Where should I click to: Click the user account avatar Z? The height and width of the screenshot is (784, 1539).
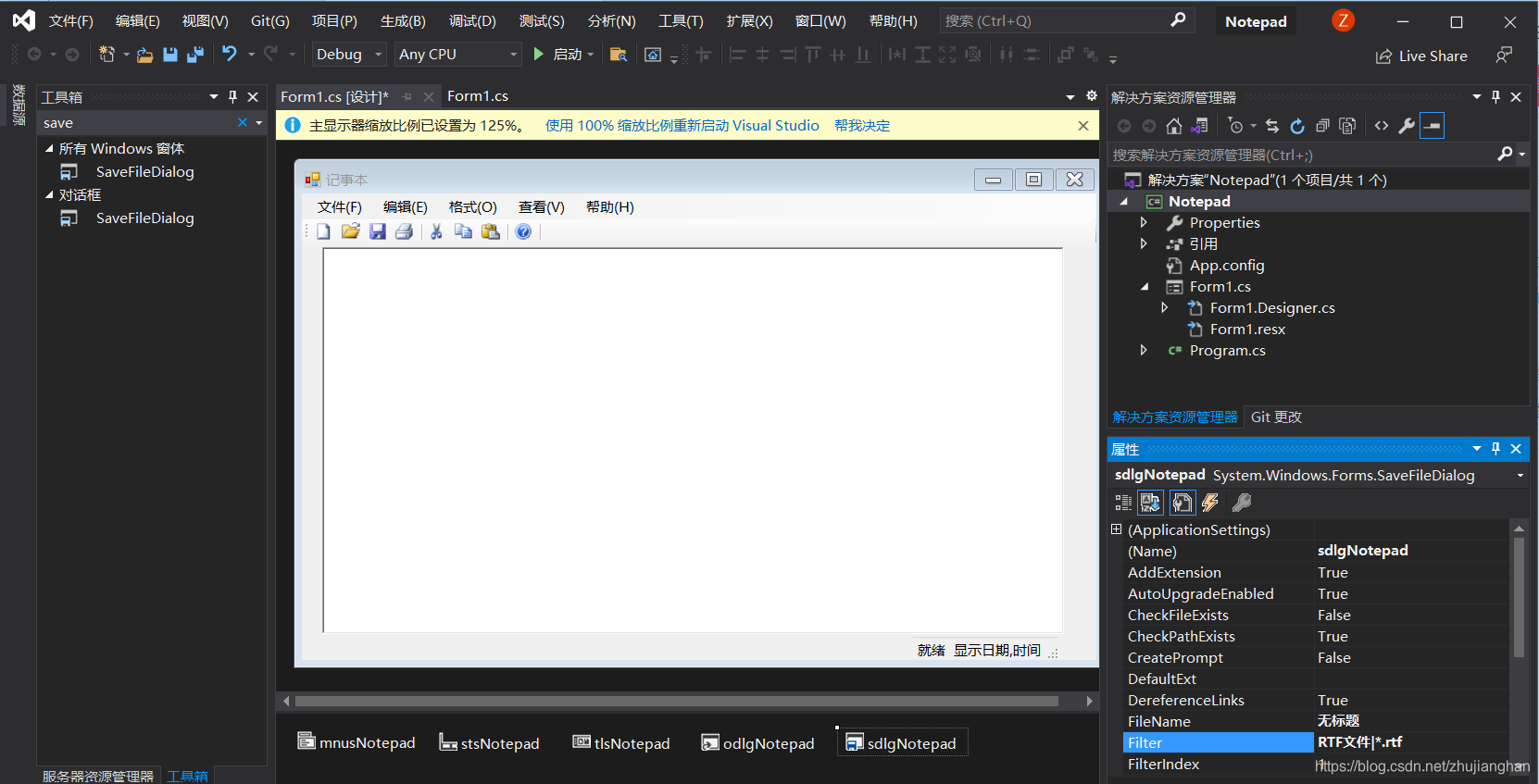tap(1343, 20)
